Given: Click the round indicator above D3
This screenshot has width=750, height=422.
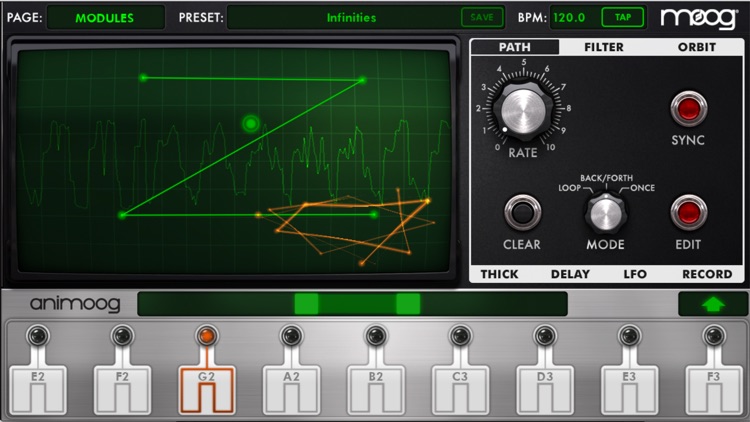Looking at the screenshot, I should [x=545, y=336].
